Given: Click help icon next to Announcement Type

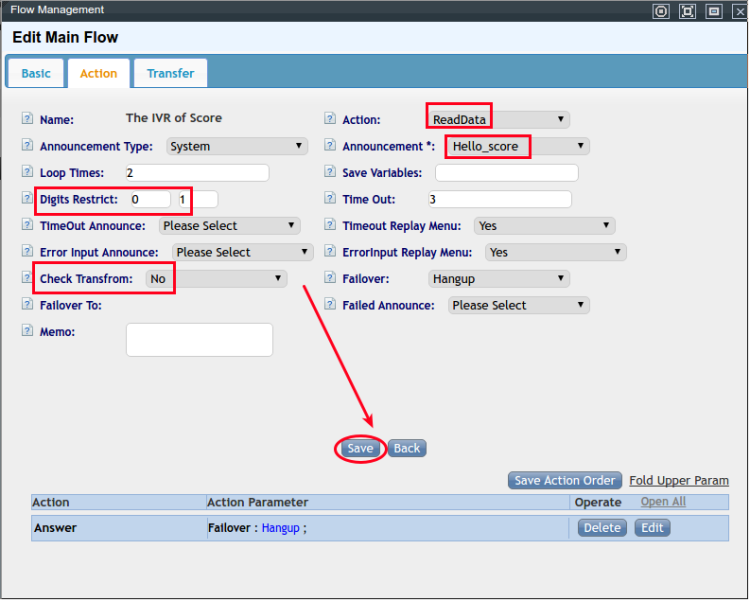Looking at the screenshot, I should tap(27, 146).
